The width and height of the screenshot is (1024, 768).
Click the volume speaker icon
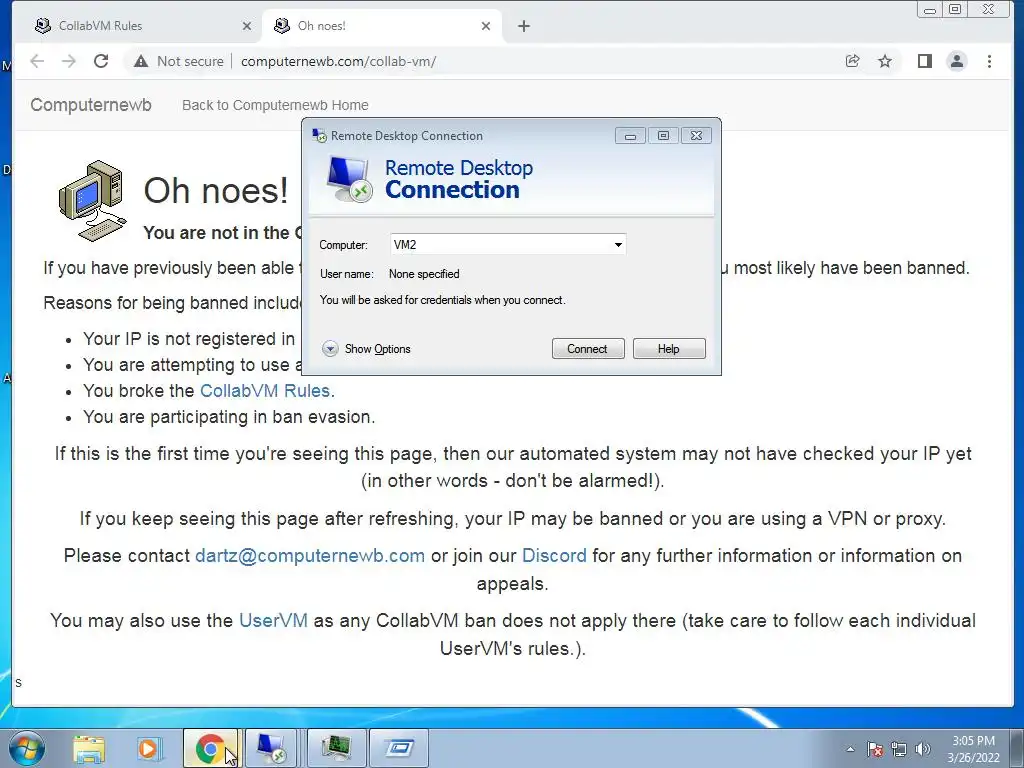(x=923, y=749)
